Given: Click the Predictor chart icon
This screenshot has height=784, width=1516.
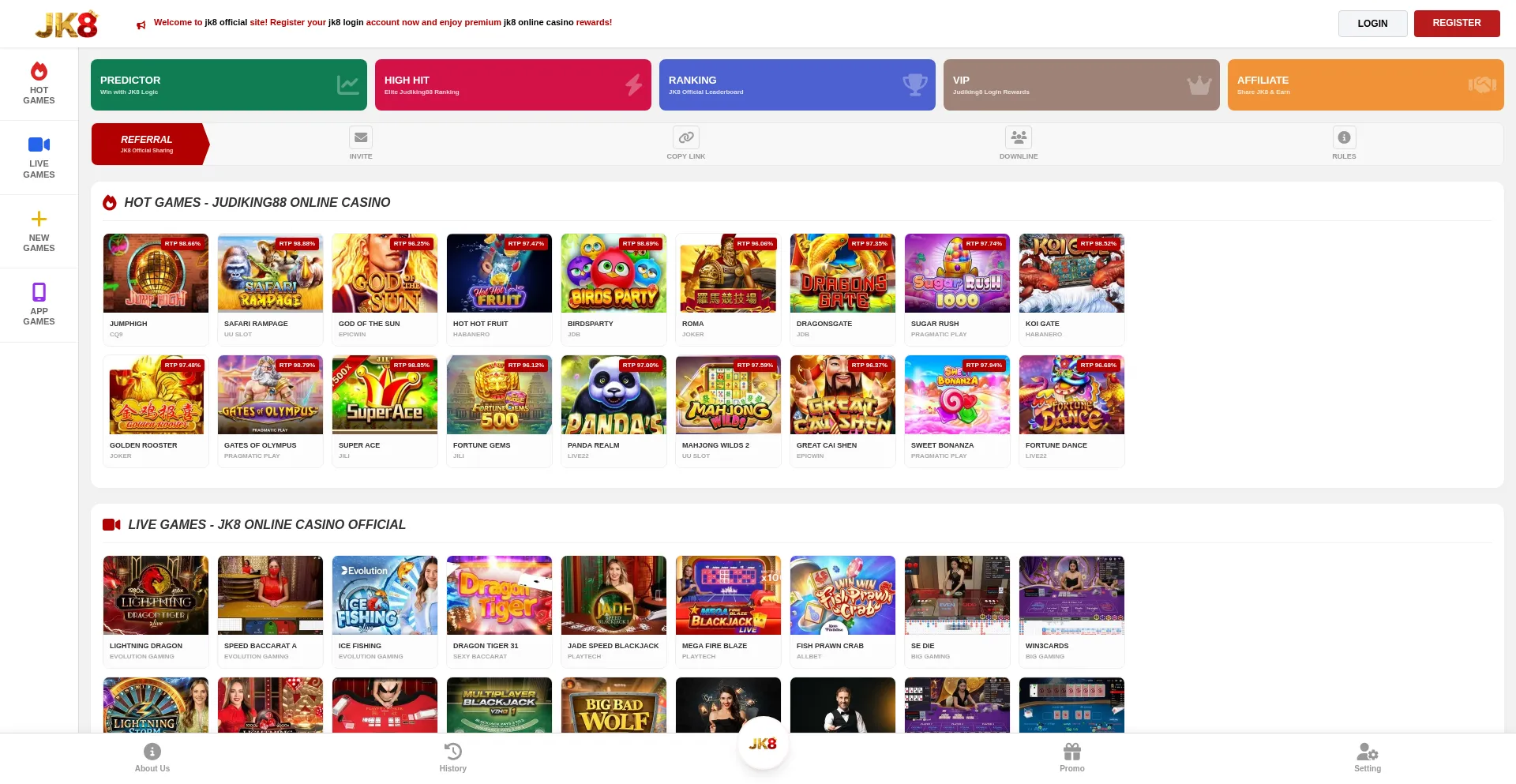Looking at the screenshot, I should point(347,84).
